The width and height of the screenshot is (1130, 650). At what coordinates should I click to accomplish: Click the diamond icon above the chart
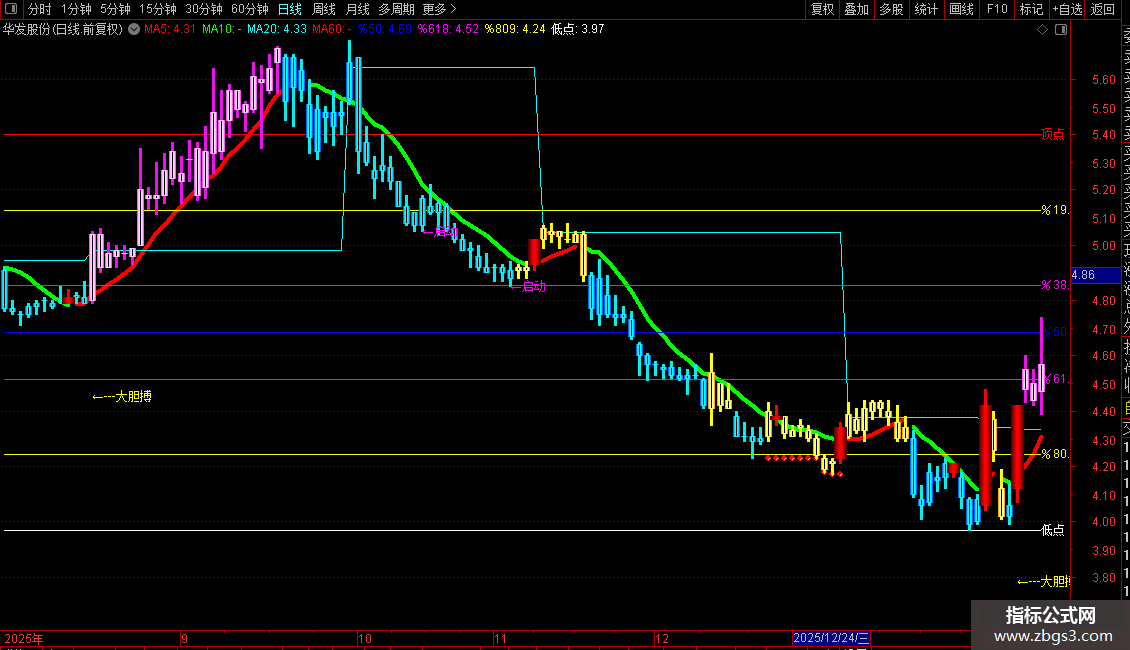point(1042,29)
